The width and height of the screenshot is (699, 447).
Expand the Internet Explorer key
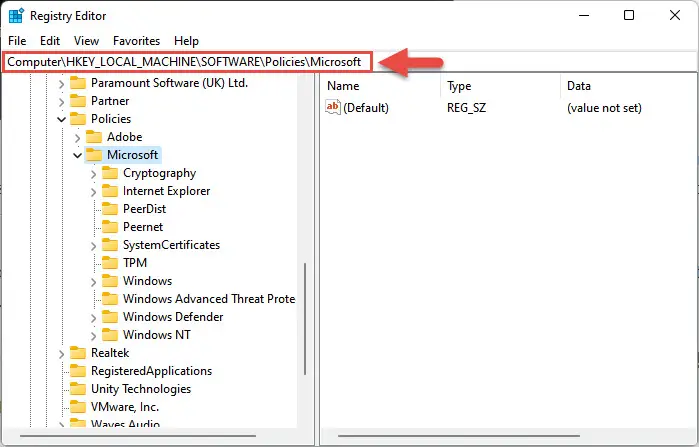click(x=93, y=192)
